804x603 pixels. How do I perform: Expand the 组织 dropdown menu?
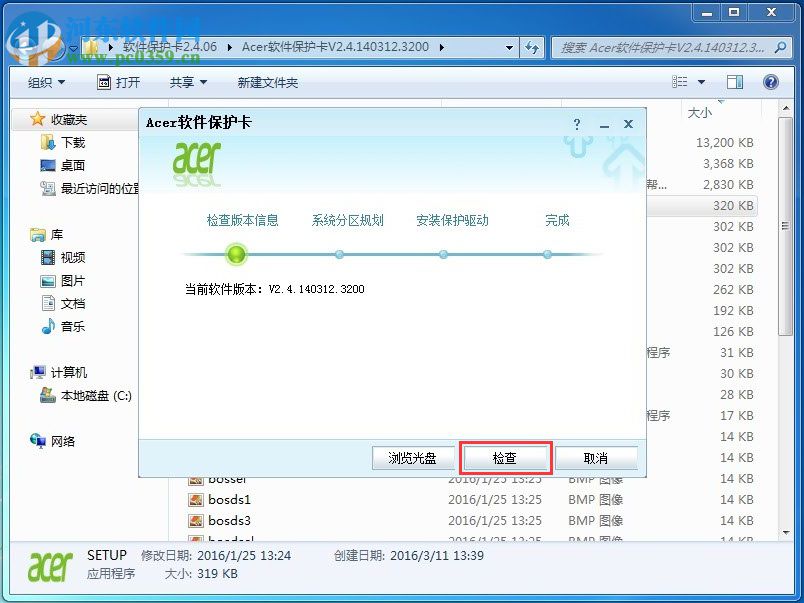tap(44, 82)
